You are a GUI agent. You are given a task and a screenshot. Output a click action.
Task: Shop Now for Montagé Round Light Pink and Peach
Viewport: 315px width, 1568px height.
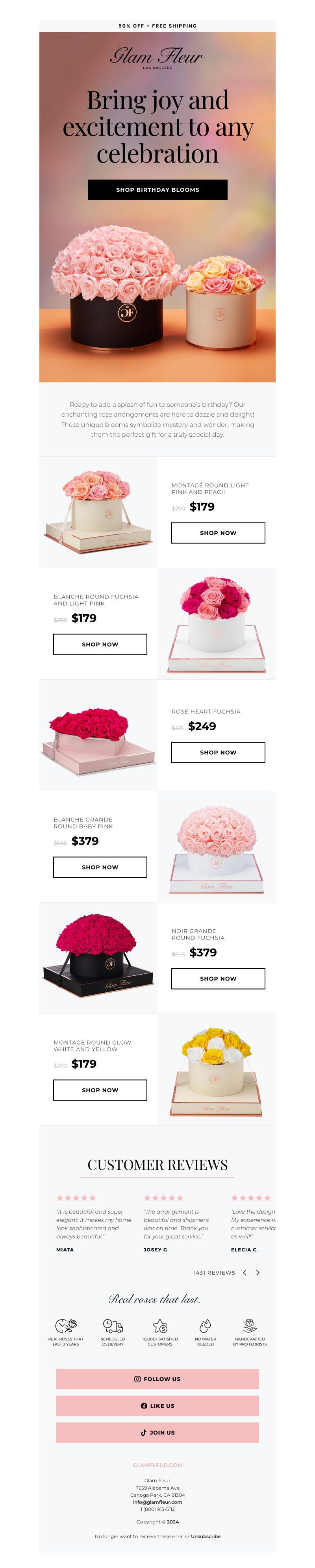click(x=218, y=533)
